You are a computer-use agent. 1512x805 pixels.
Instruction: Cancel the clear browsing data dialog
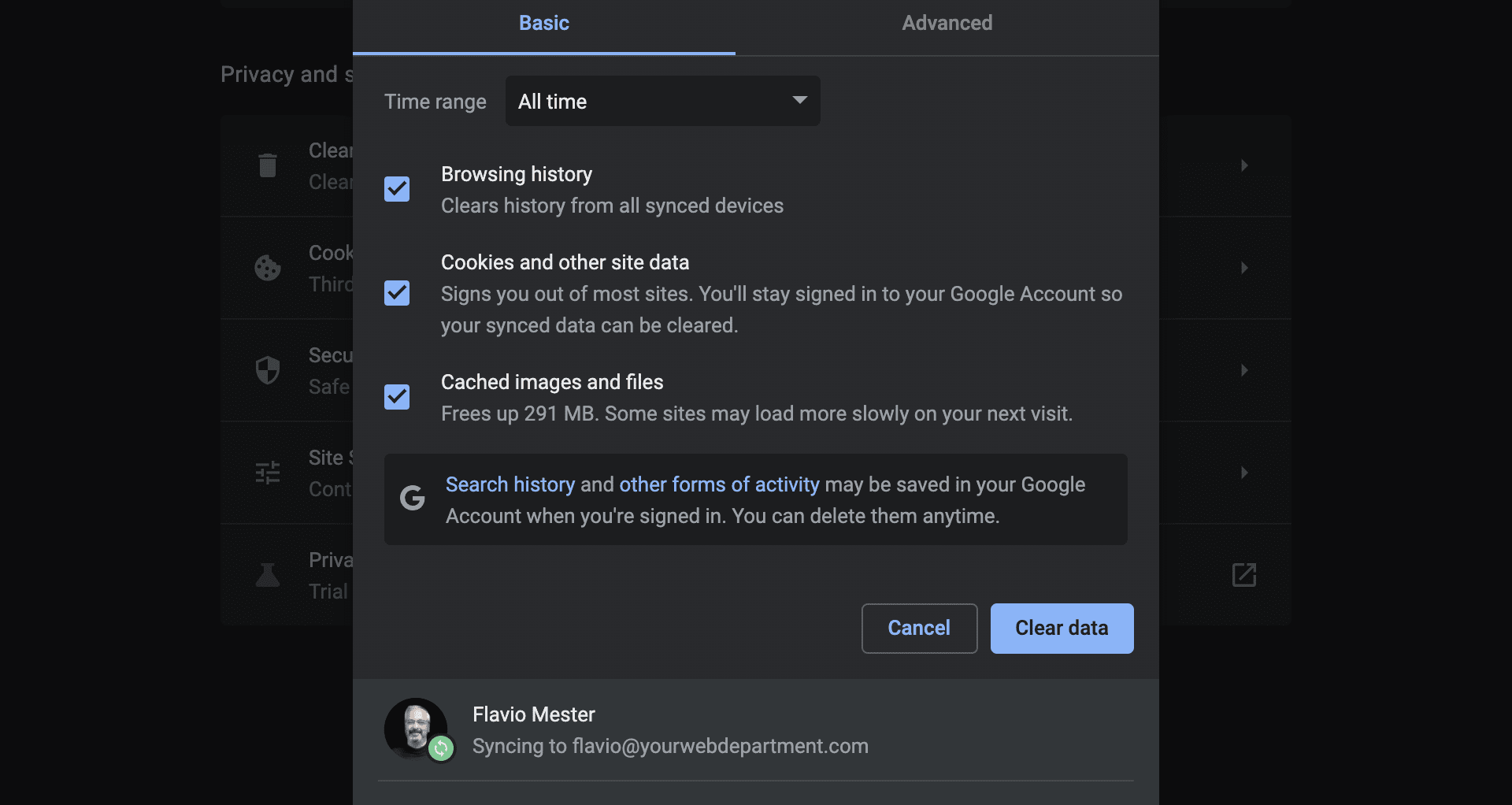918,628
